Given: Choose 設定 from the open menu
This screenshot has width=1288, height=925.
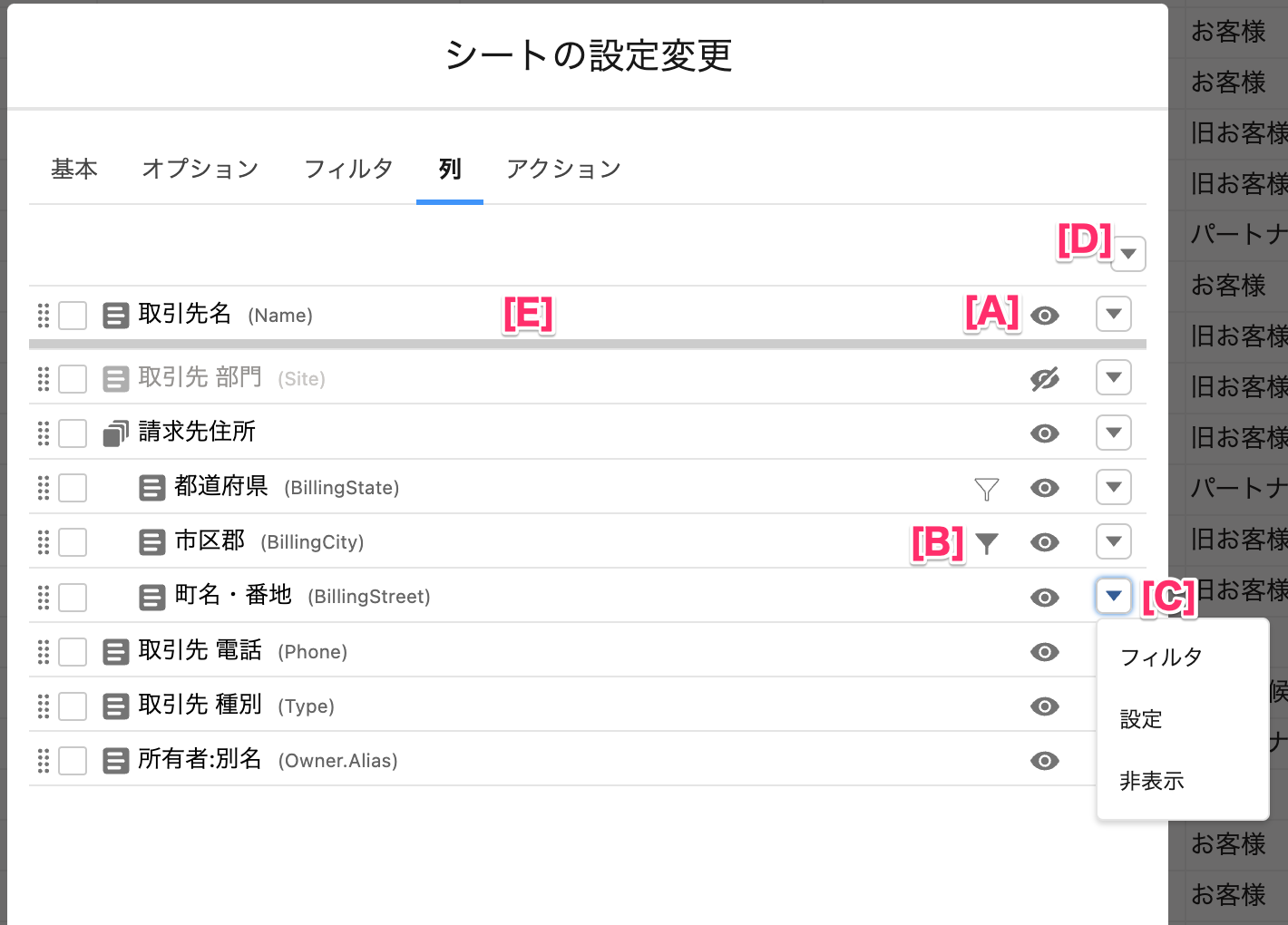Looking at the screenshot, I should pyautogui.click(x=1141, y=720).
